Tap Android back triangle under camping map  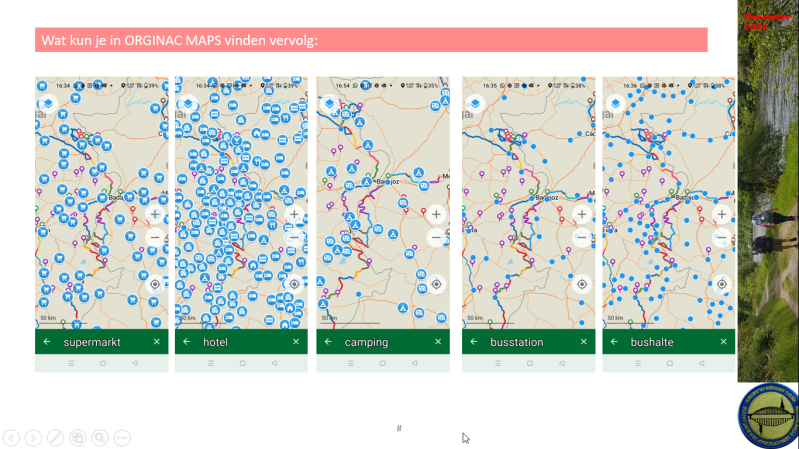point(415,363)
